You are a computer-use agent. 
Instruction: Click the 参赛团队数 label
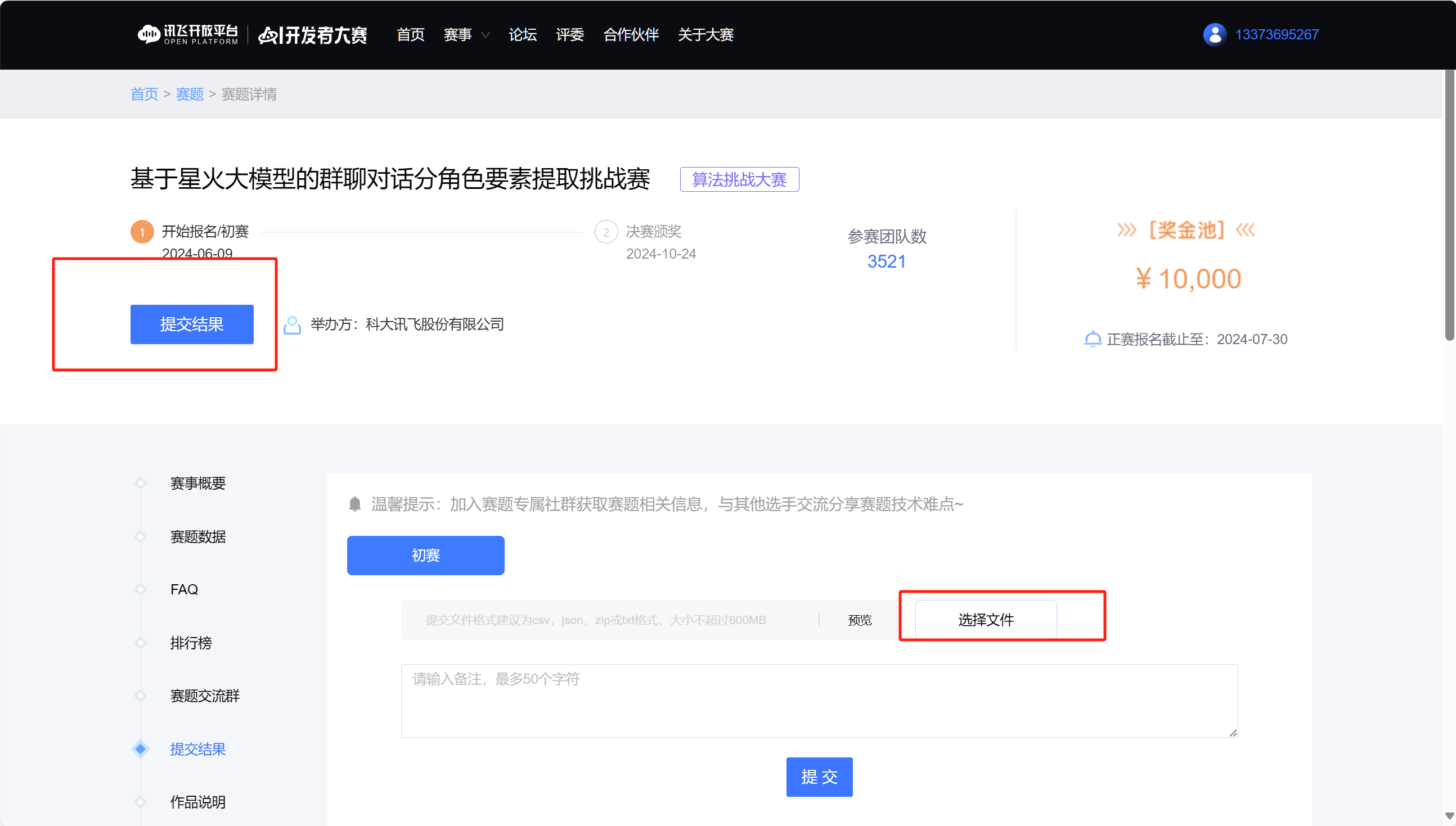(x=887, y=237)
